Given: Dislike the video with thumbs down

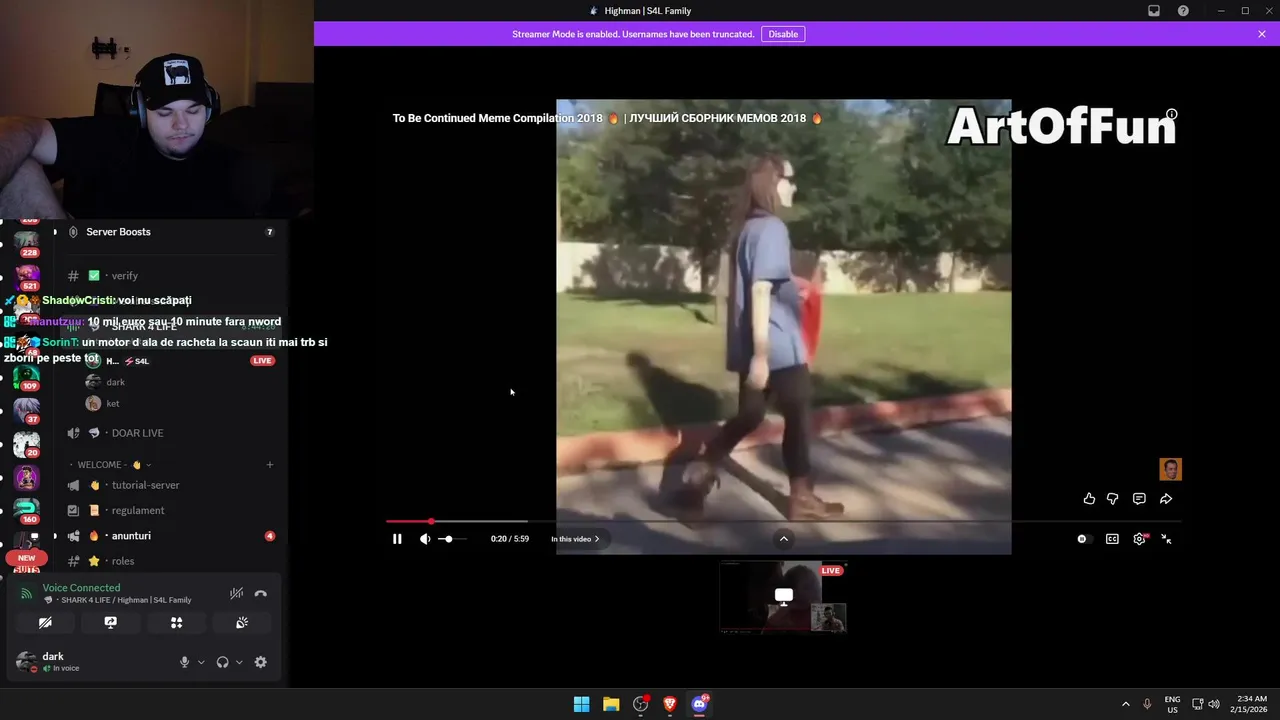Looking at the screenshot, I should [1112, 499].
